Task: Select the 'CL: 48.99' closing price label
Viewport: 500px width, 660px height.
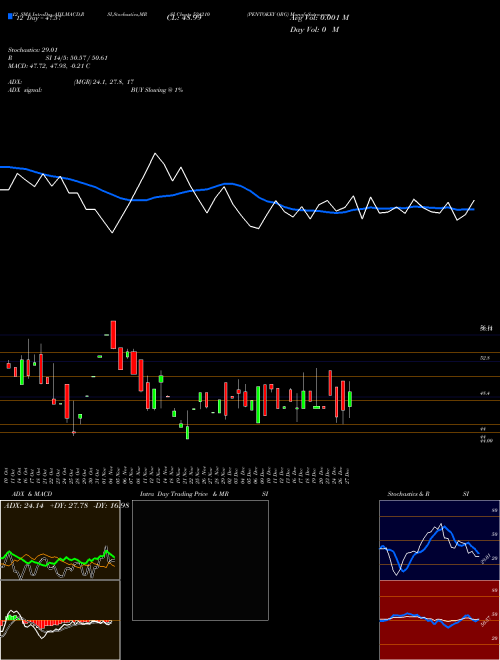Action: click(184, 19)
